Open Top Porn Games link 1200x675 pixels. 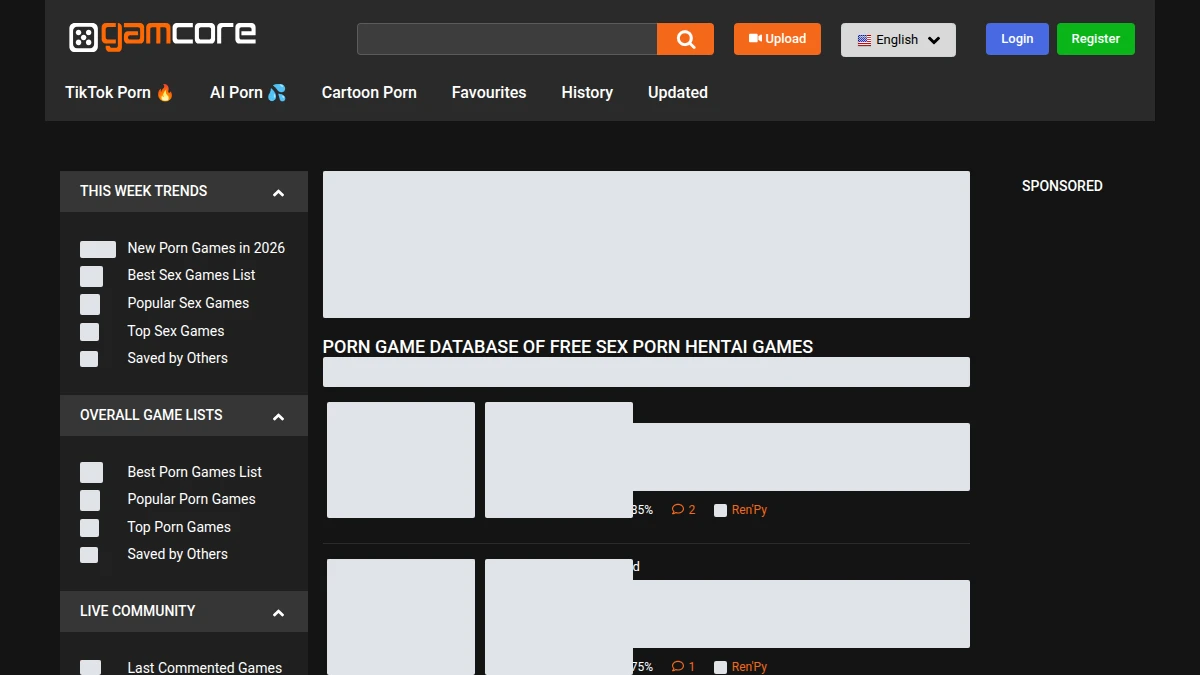click(x=179, y=527)
